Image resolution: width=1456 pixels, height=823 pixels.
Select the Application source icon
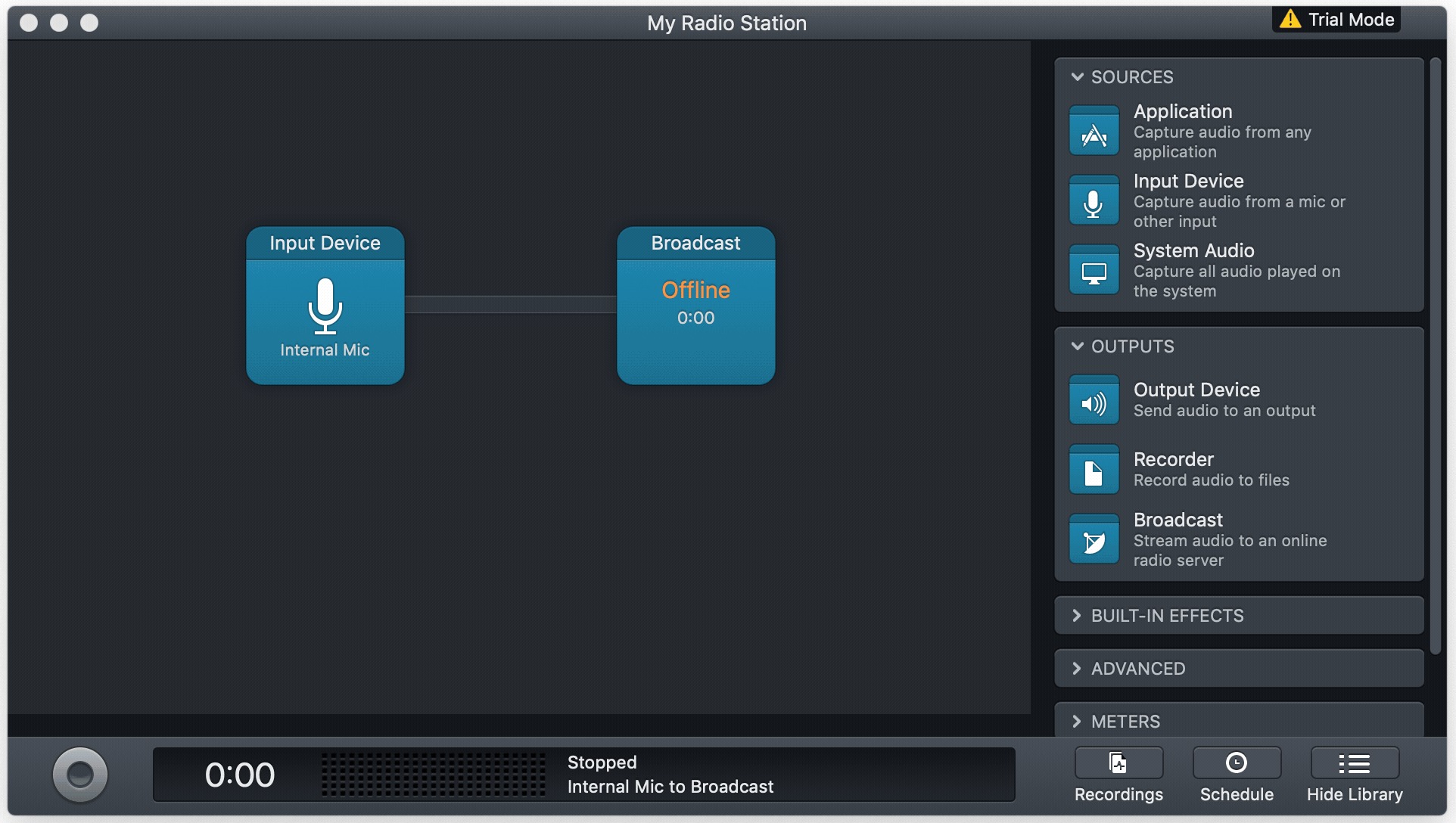point(1094,129)
